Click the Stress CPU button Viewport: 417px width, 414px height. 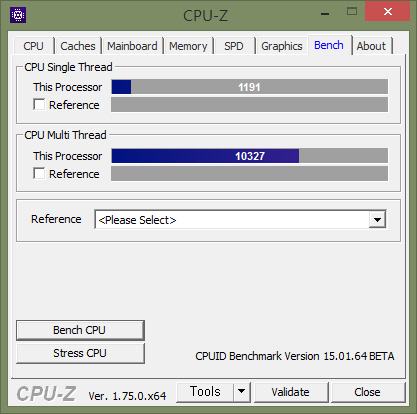tap(80, 353)
